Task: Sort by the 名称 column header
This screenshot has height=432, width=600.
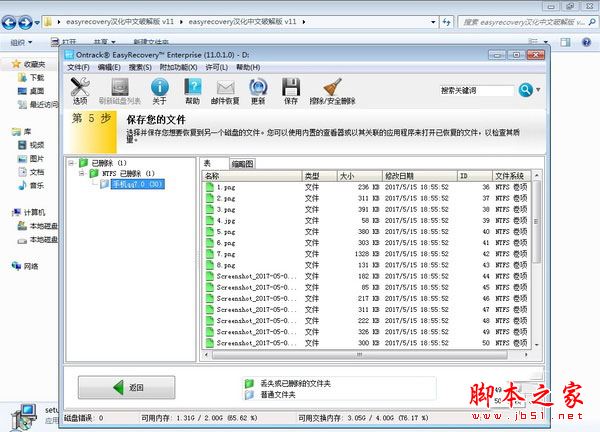Action: tap(252, 176)
